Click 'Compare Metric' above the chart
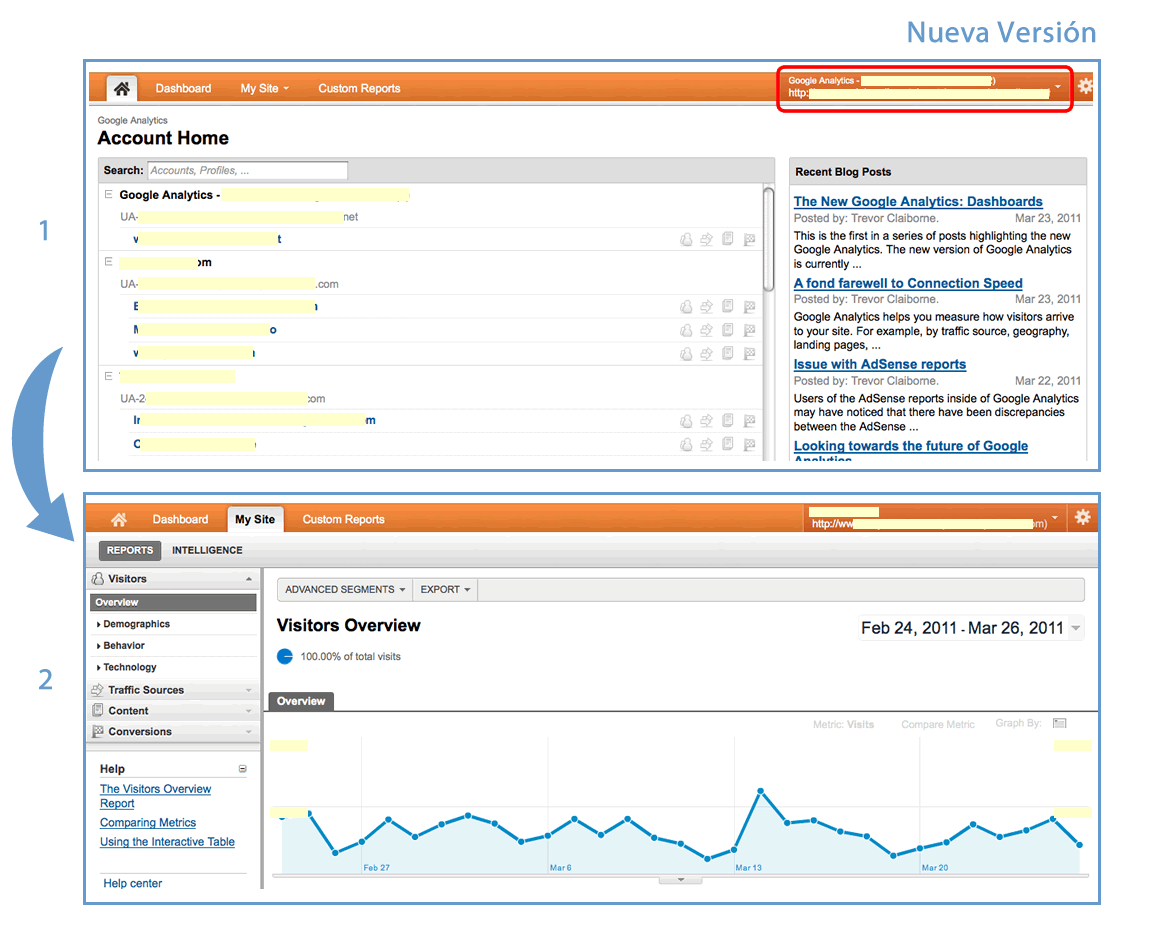 937,725
